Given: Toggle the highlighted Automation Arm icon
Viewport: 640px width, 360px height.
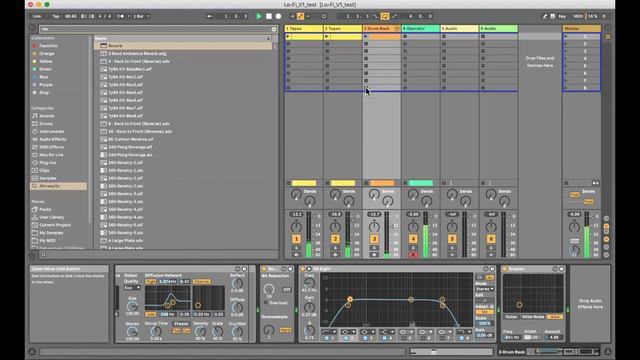Looking at the screenshot, I should tap(300, 16).
